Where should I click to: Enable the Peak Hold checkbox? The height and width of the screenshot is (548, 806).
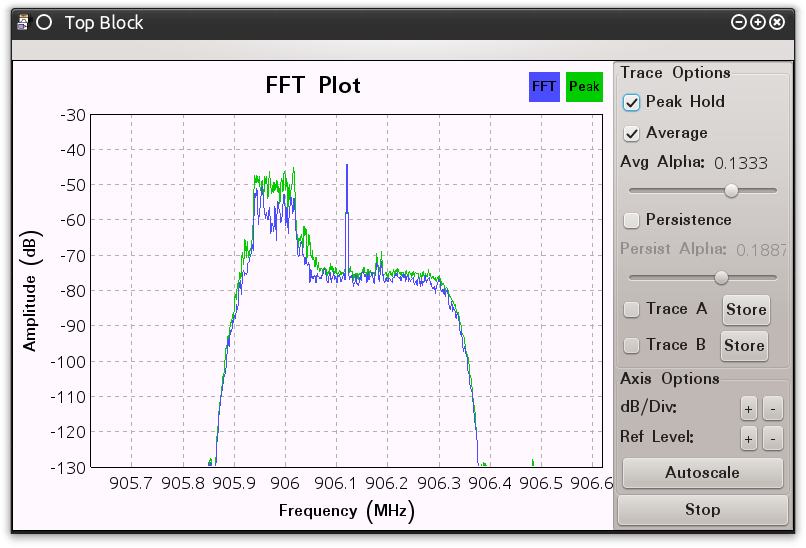[x=631, y=102]
